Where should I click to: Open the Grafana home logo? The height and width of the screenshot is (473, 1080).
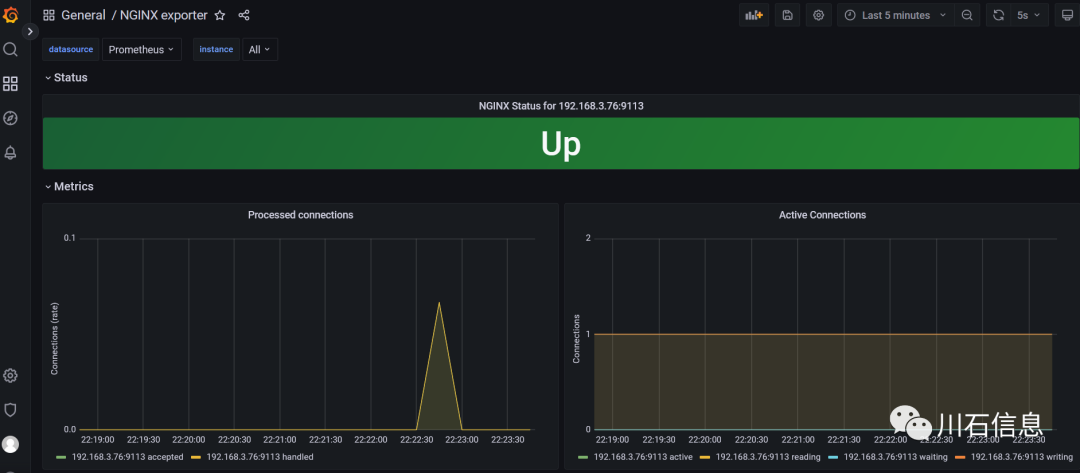tap(10, 14)
